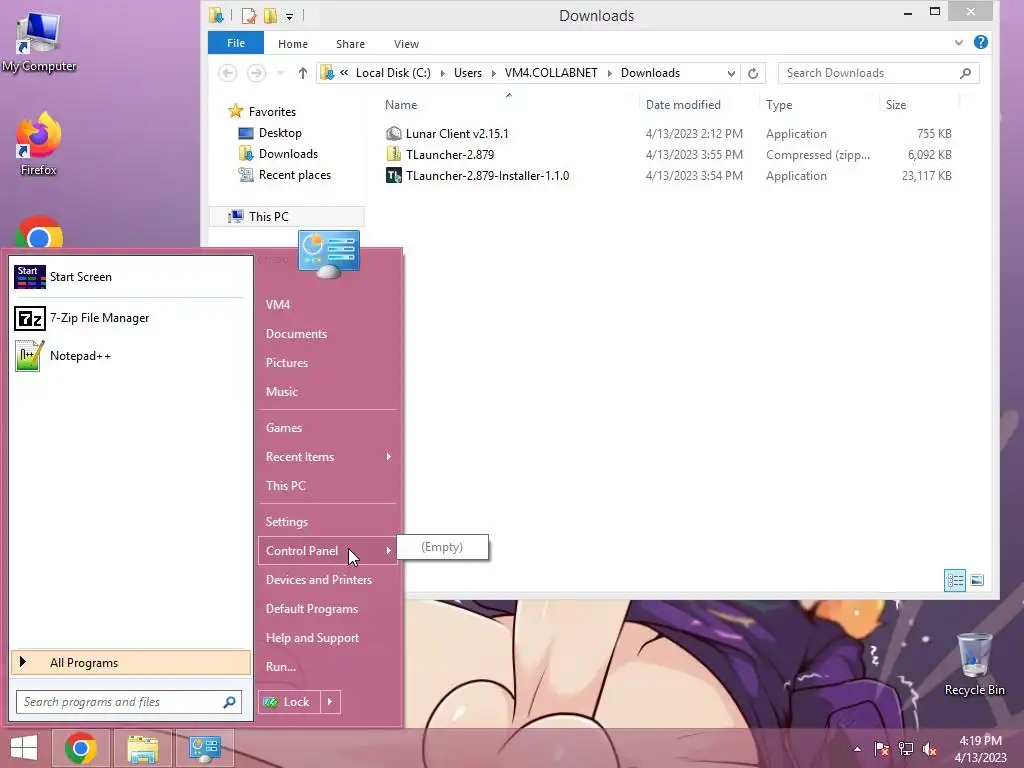Open Control Panel menu entry
The width and height of the screenshot is (1024, 768).
[x=327, y=551]
